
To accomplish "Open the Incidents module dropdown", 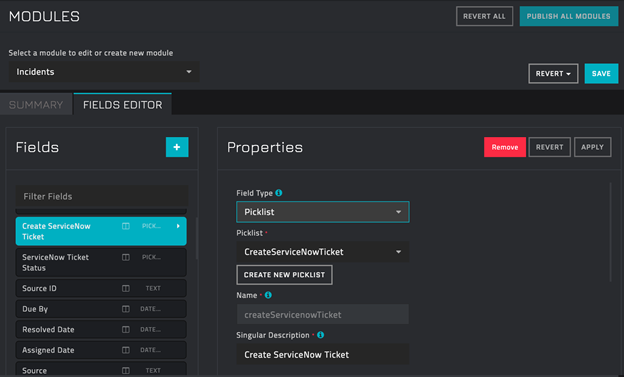I will (x=104, y=72).
